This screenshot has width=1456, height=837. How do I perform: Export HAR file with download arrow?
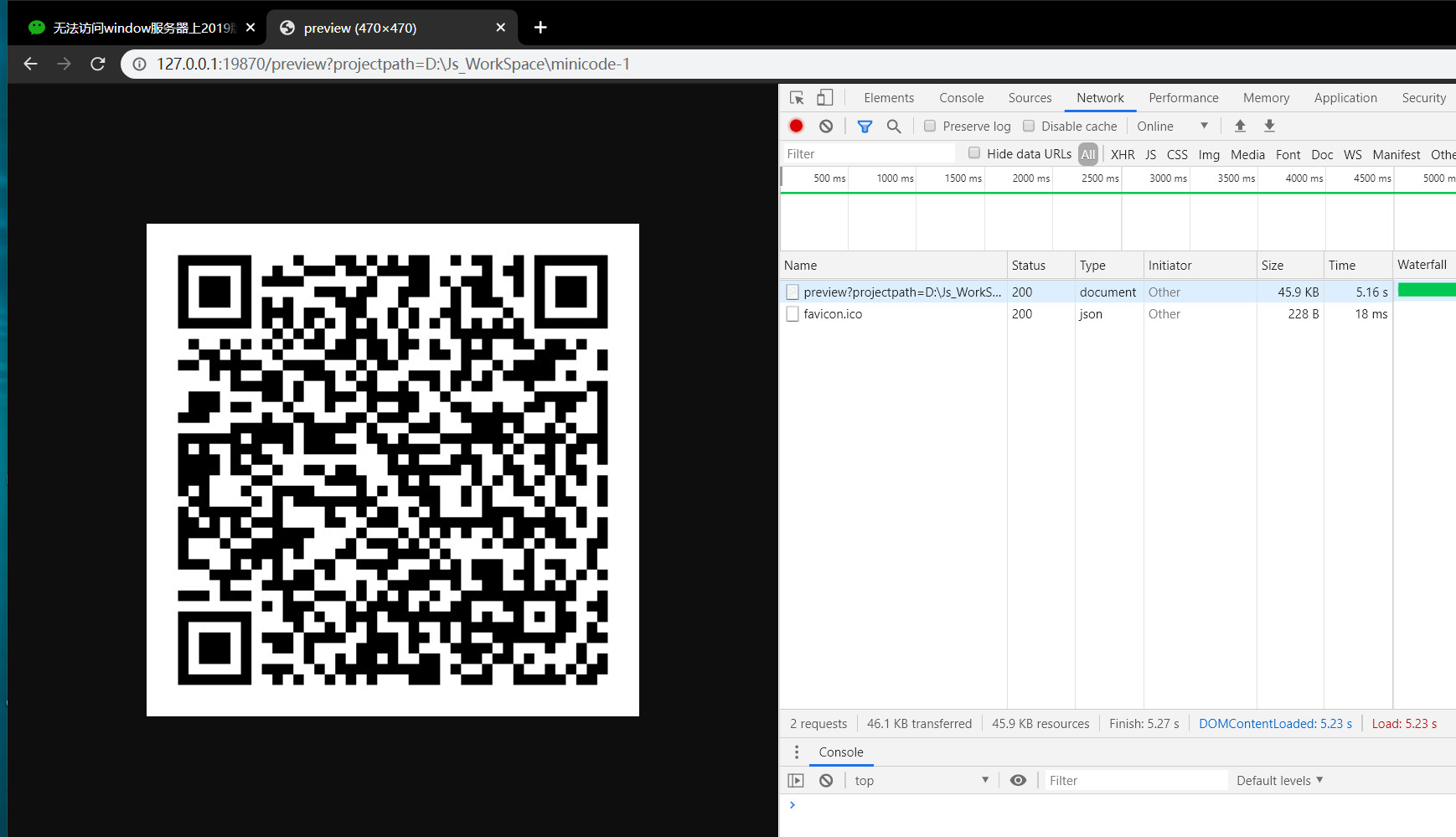tap(1269, 126)
